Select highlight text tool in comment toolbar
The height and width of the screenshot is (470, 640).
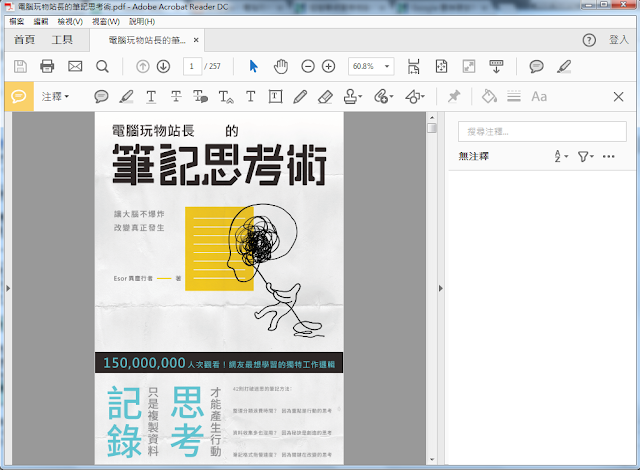click(x=126, y=97)
